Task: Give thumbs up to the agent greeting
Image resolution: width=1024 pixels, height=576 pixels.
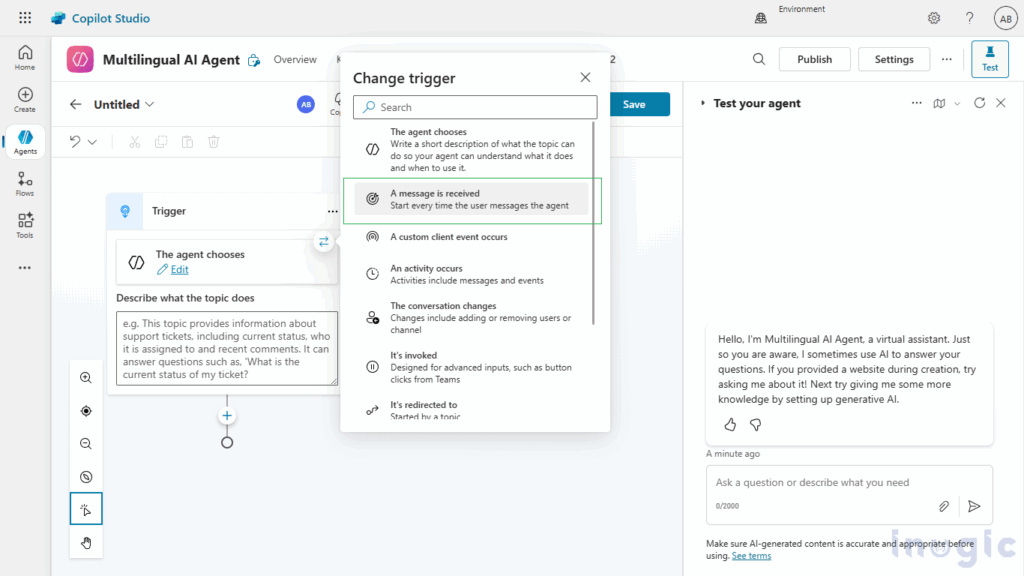Action: 729,424
